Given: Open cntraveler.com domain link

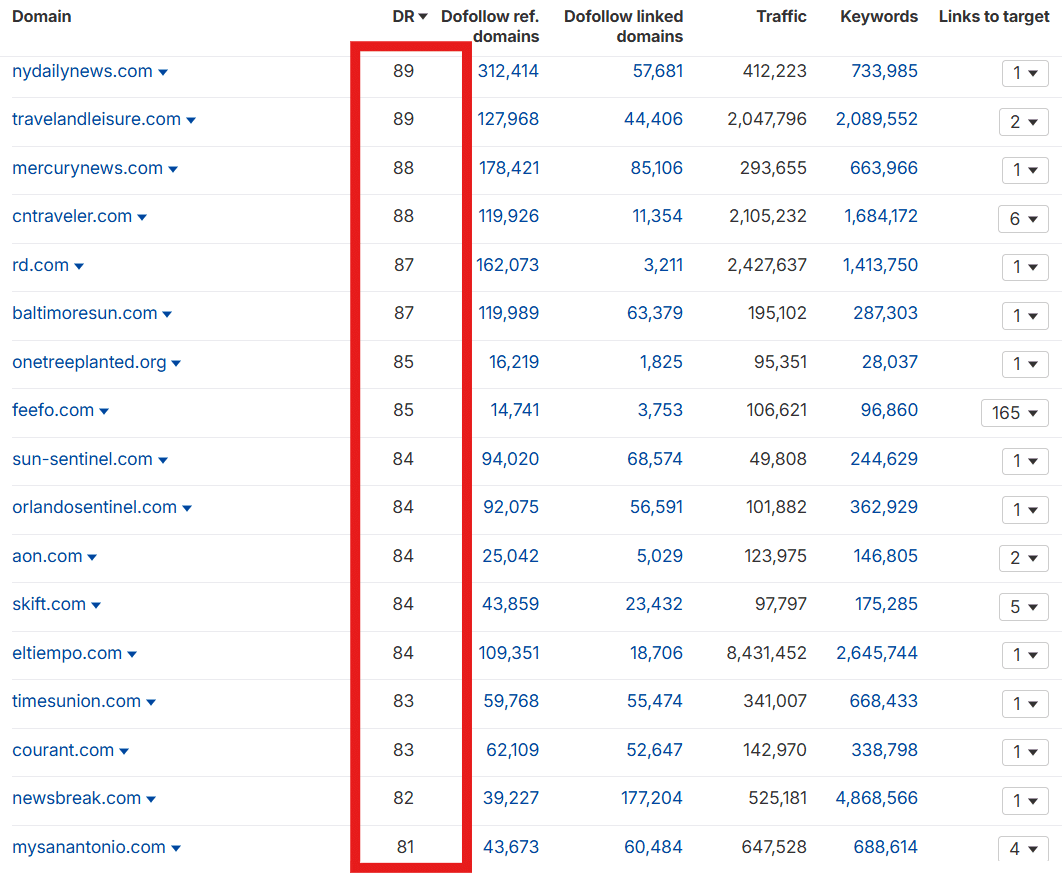Looking at the screenshot, I should coord(72,216).
